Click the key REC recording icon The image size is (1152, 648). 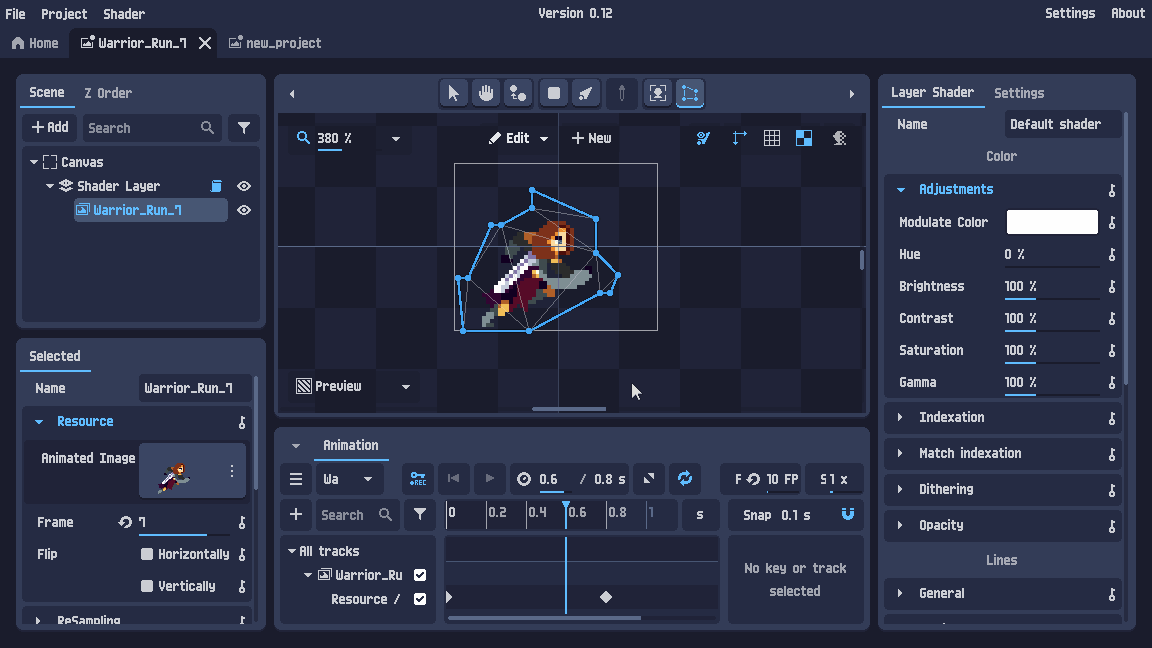click(x=418, y=479)
